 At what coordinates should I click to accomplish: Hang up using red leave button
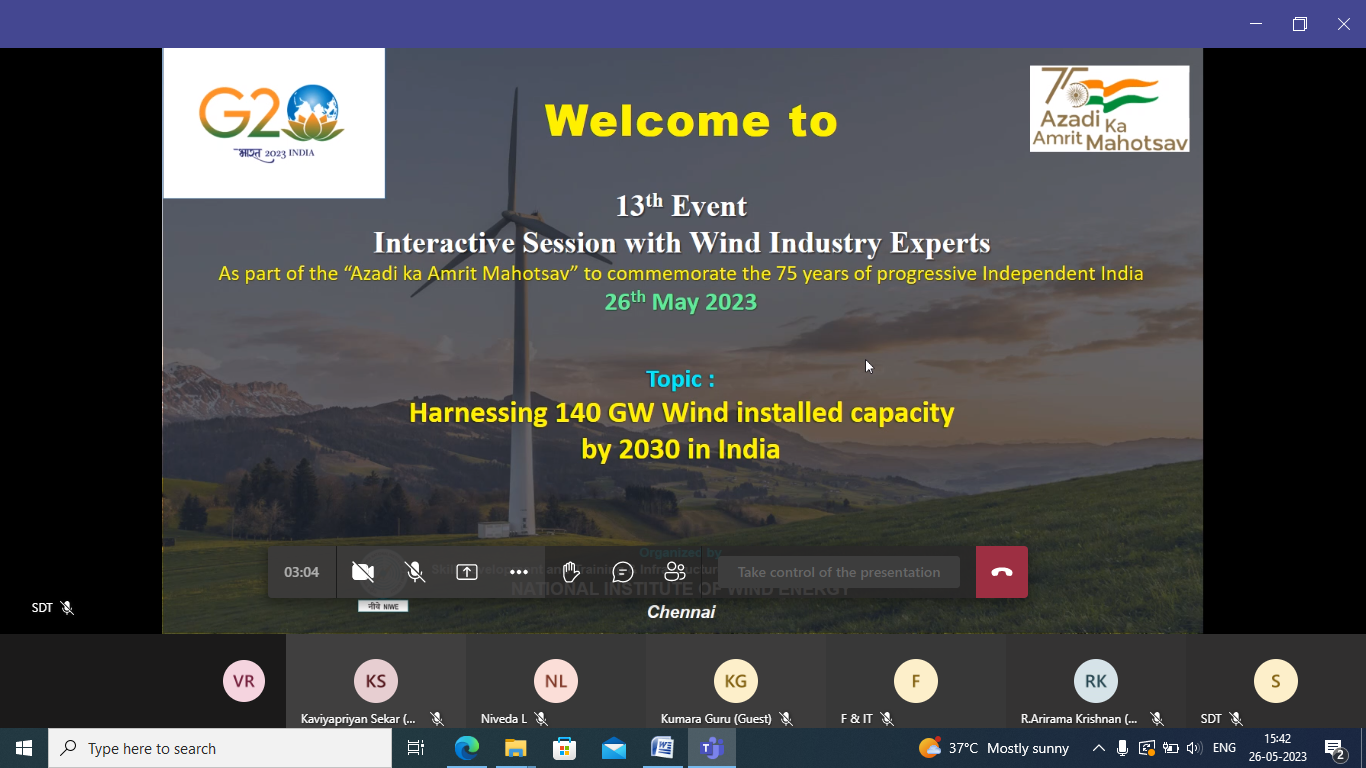[x=1002, y=572]
